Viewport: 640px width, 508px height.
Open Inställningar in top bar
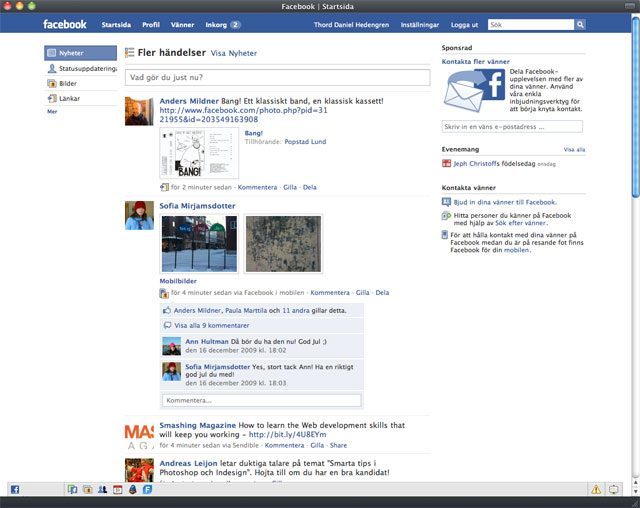pyautogui.click(x=420, y=25)
